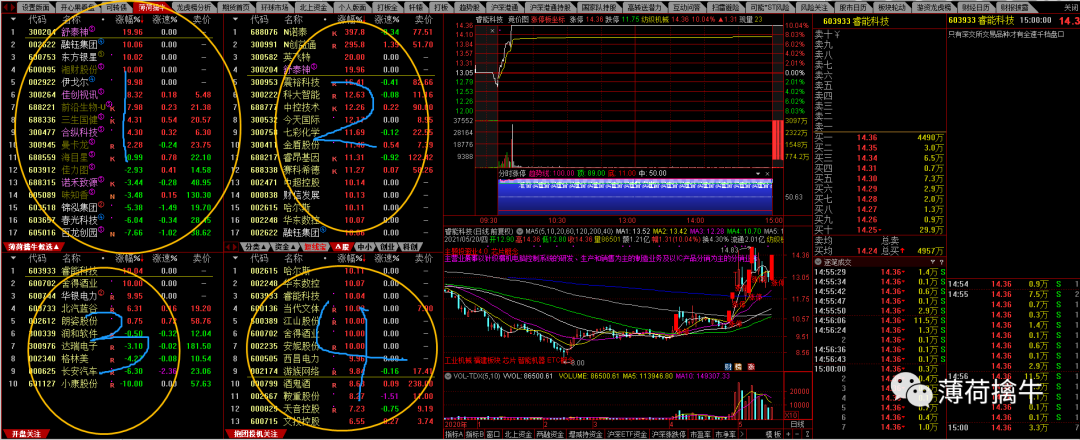Screen dimensions: 1080x440
Task: Click the X10 volume scale button
Action: click(x=791, y=415)
